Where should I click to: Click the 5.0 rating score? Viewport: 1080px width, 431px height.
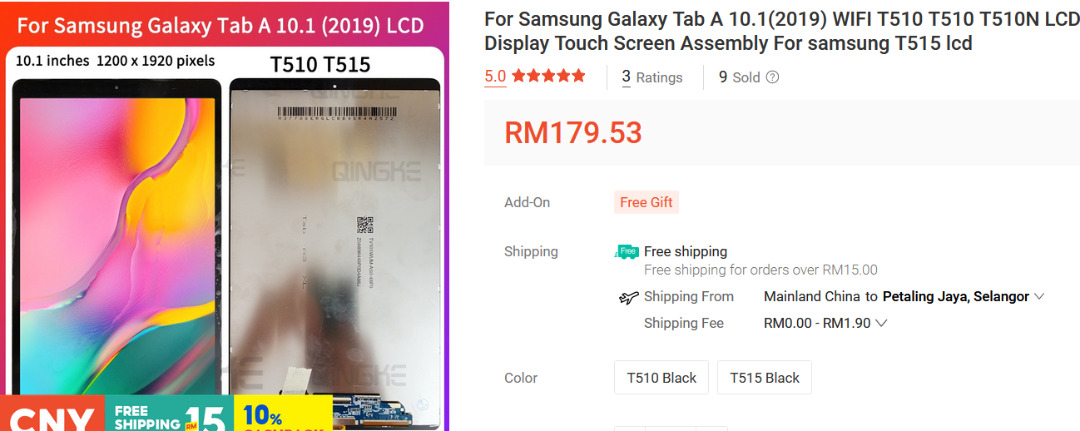click(495, 76)
